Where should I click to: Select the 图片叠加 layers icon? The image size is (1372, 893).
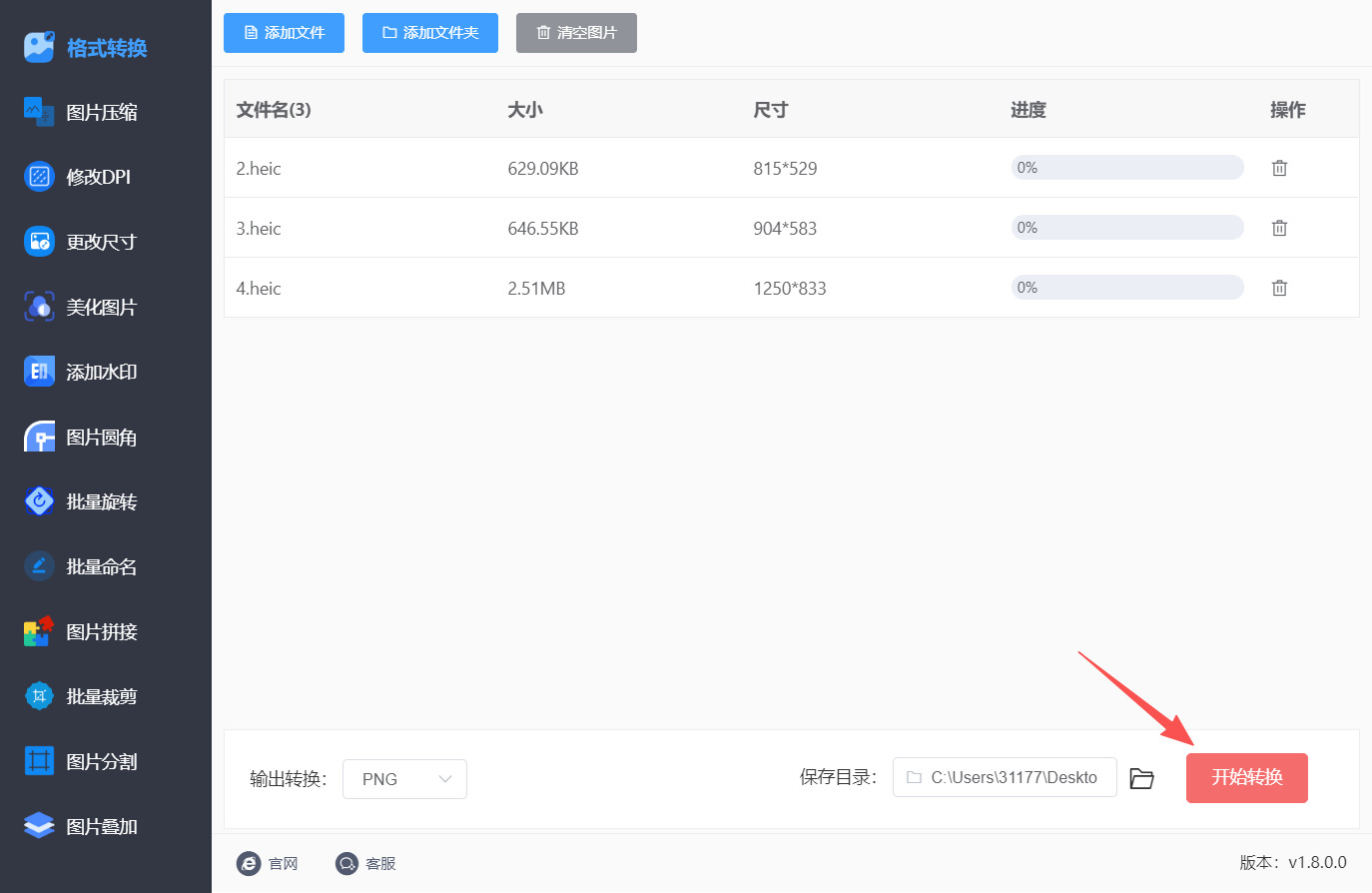pyautogui.click(x=39, y=826)
